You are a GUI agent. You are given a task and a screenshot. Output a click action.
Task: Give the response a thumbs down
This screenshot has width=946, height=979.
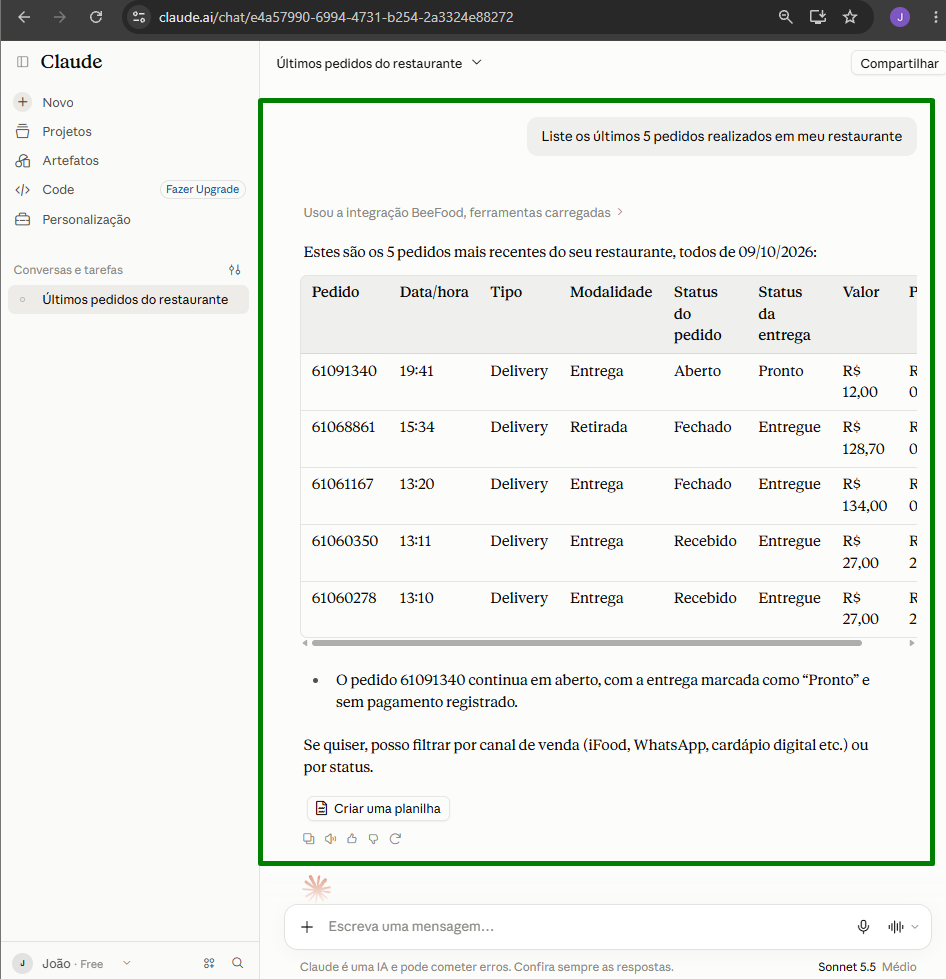(x=373, y=839)
